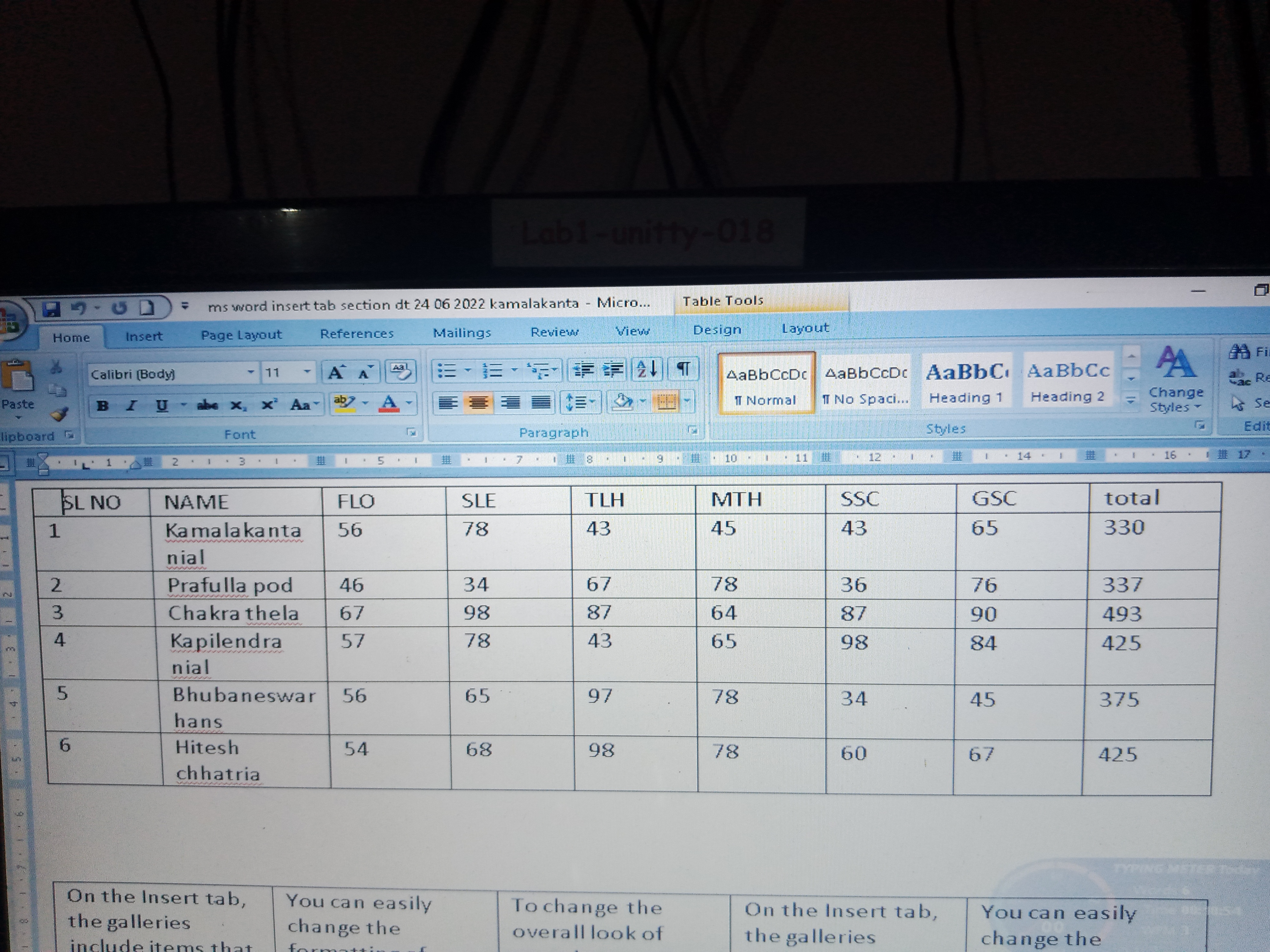Open the font size 11 dropdown
Image resolution: width=1270 pixels, height=952 pixels.
[307, 372]
